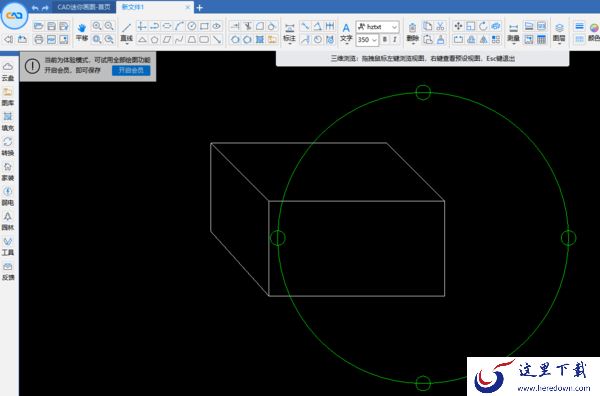Select the triangle shape tool
The height and width of the screenshot is (396, 600).
tap(142, 39)
